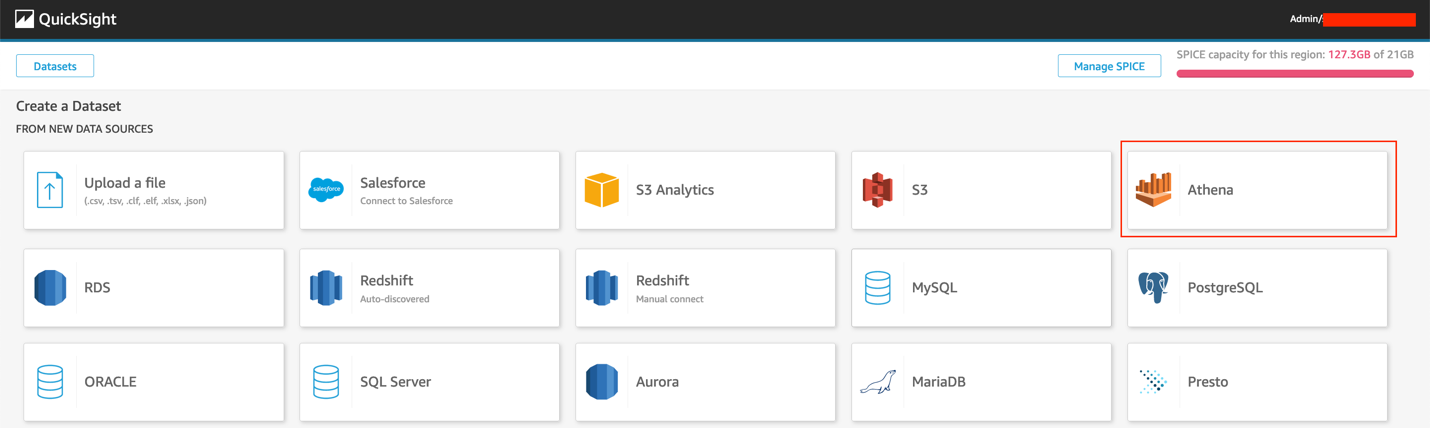
Task: Click the orange Athena icon
Action: click(1153, 190)
